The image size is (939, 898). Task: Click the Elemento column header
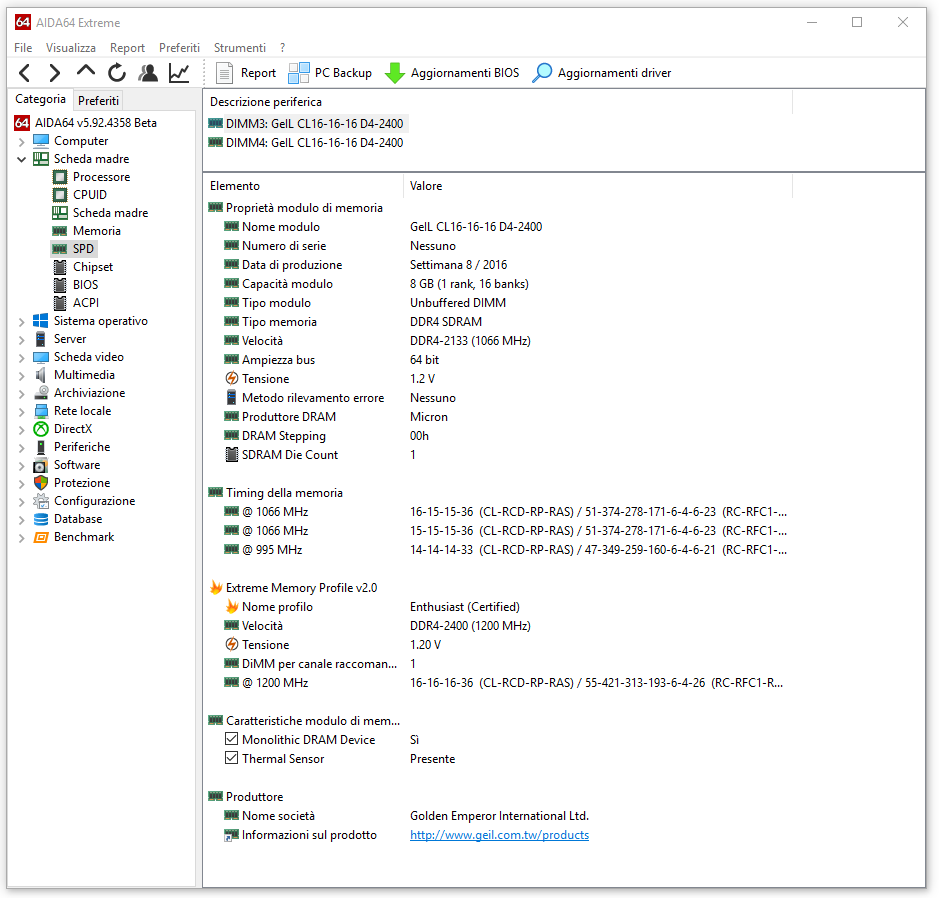coord(304,186)
